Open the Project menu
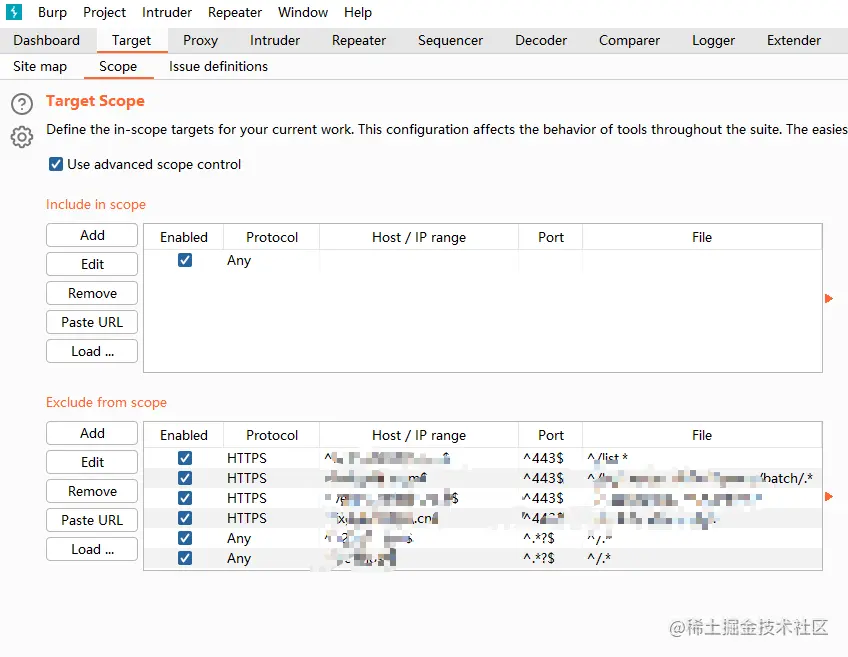The height and width of the screenshot is (657, 848). 104,12
